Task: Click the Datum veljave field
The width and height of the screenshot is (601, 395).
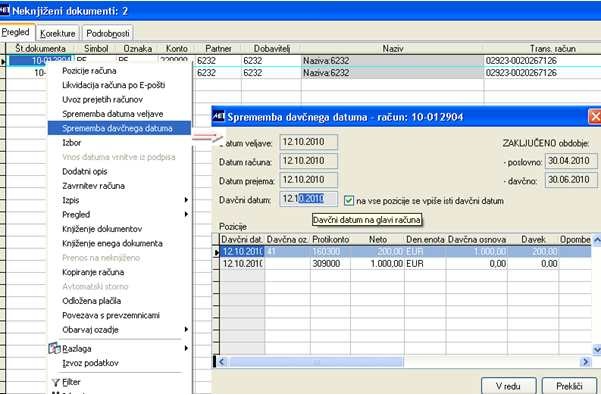Action: pyautogui.click(x=309, y=142)
